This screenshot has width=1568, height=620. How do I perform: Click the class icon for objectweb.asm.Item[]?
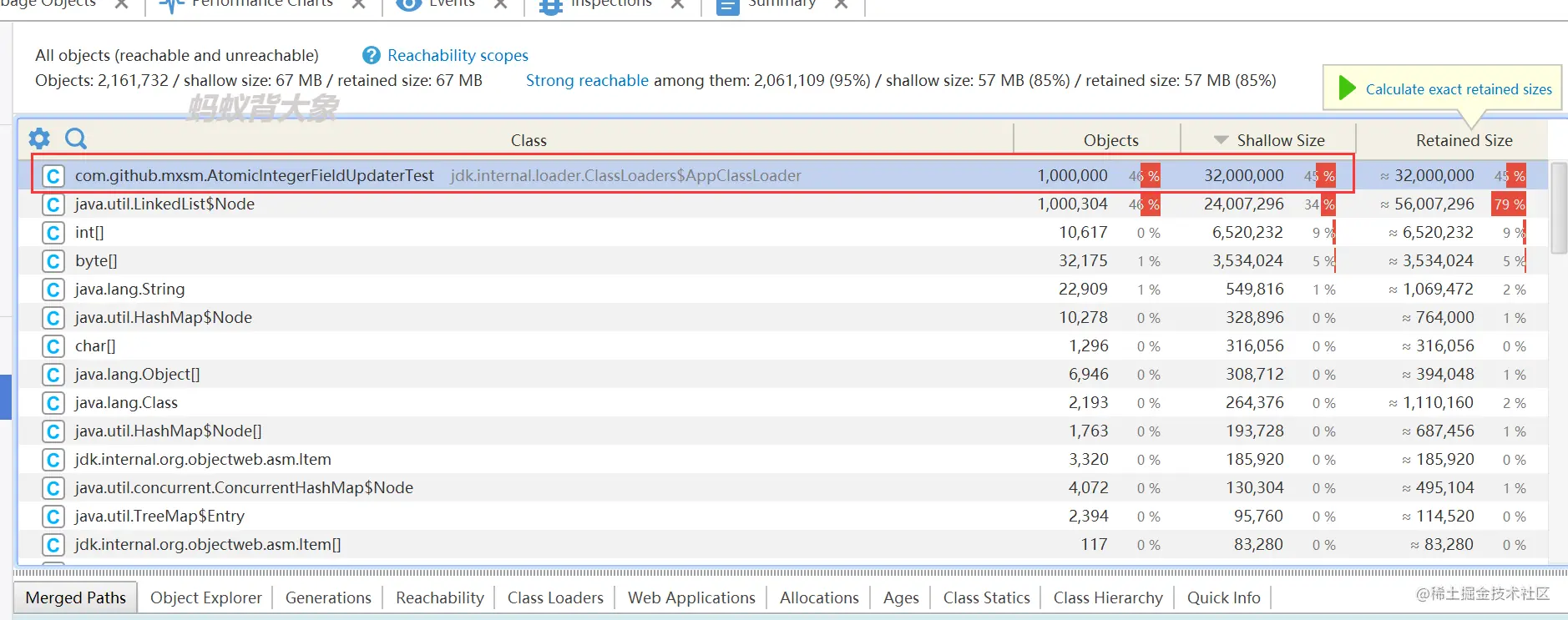click(53, 545)
